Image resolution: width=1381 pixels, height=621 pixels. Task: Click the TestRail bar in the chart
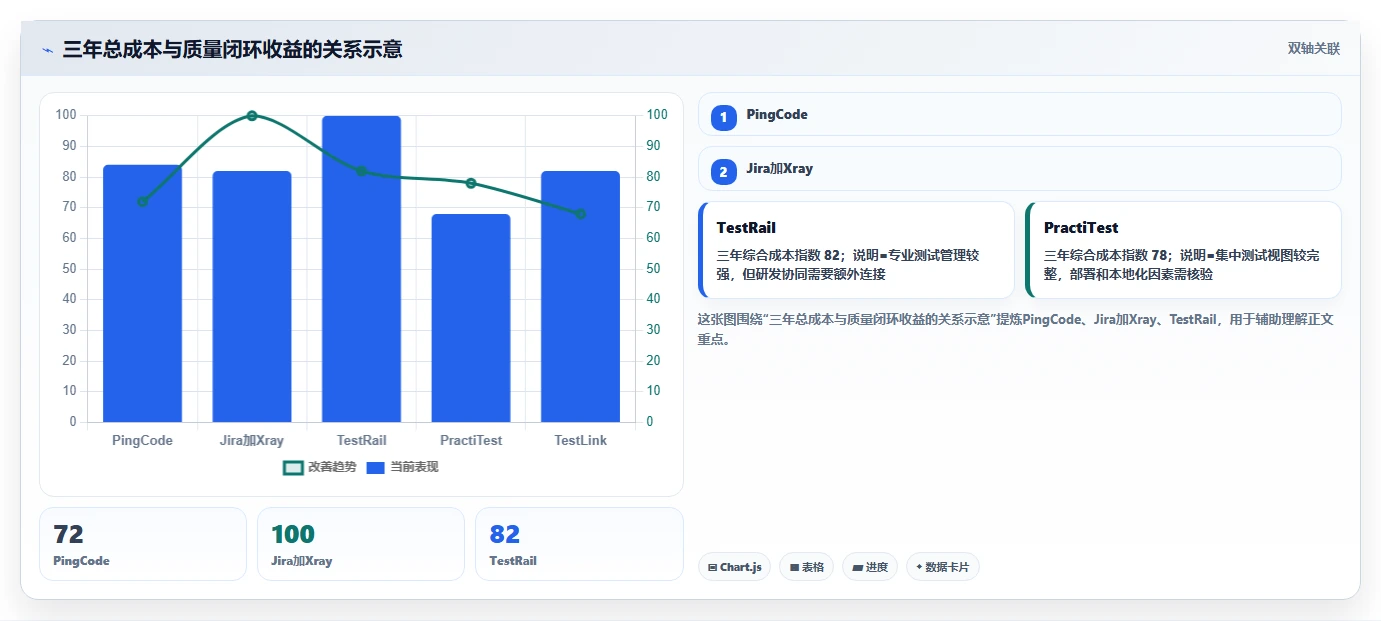tap(361, 269)
